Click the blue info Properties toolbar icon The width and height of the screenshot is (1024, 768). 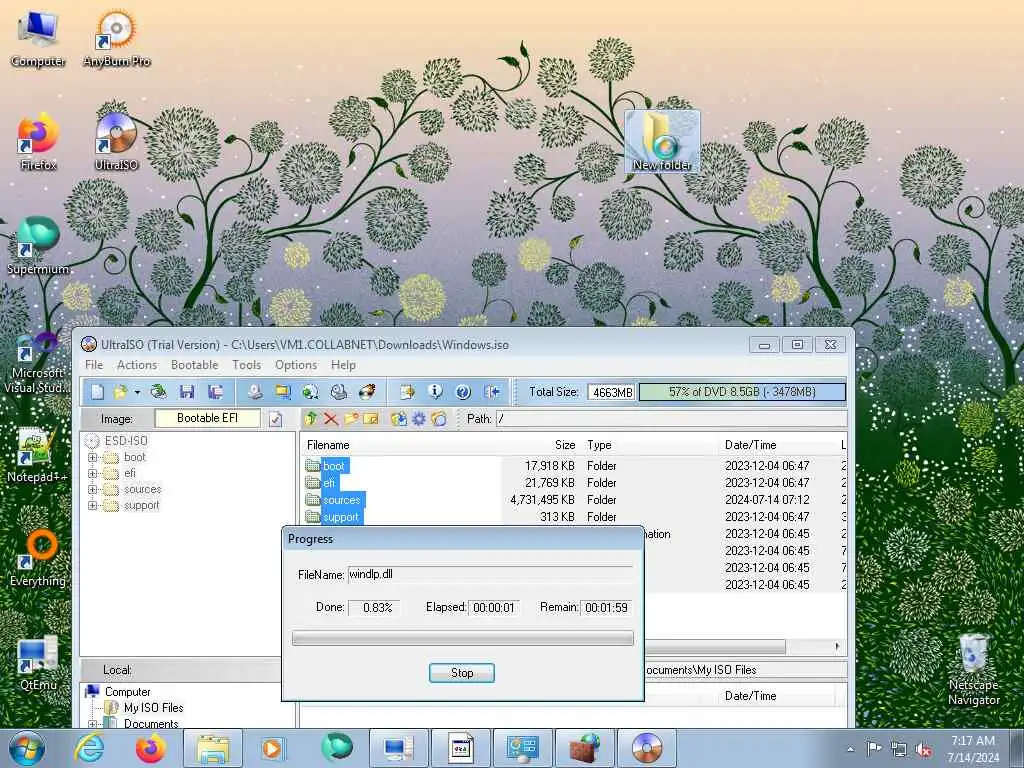click(435, 392)
